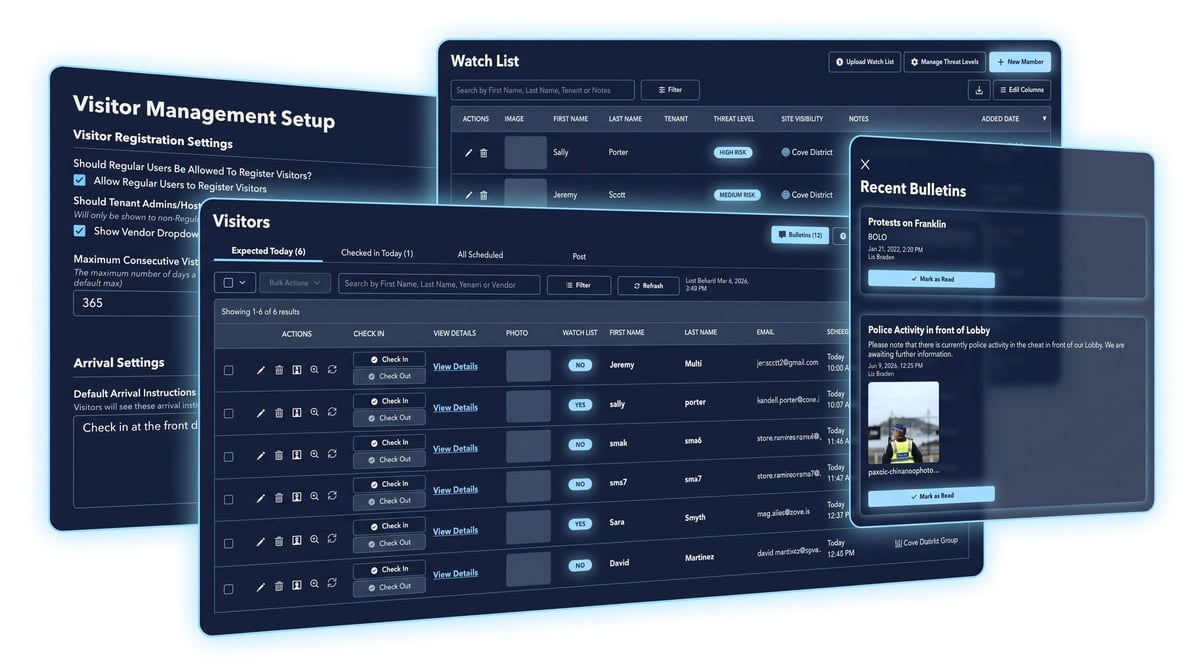Click magnifier icon in Jeremy's visitor row
This screenshot has height=669, width=1200.
click(x=314, y=369)
